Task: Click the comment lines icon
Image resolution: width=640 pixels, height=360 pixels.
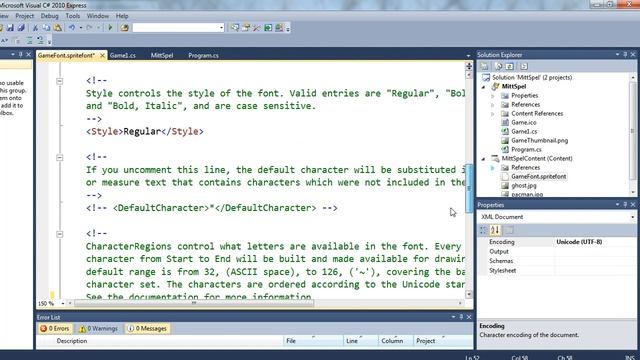Action: (x=29, y=40)
